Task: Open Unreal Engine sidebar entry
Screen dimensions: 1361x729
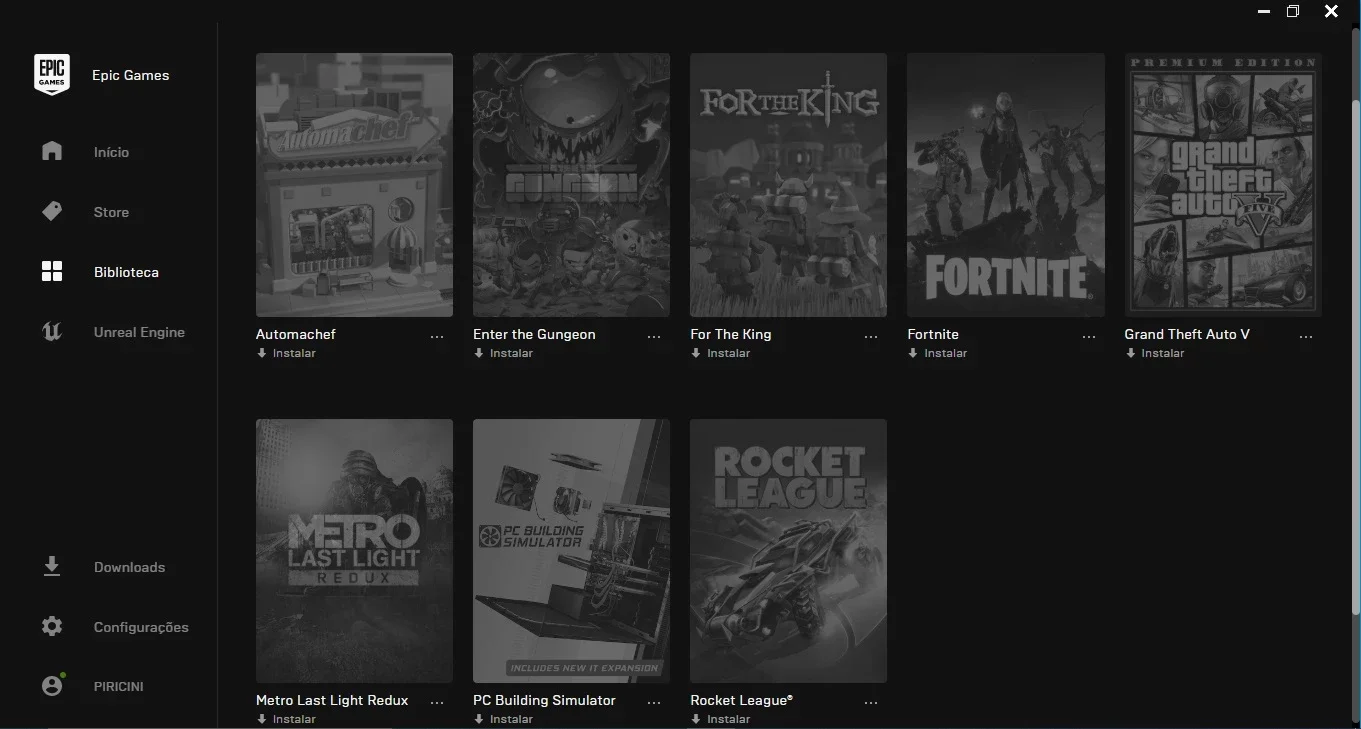Action: pyautogui.click(x=139, y=332)
